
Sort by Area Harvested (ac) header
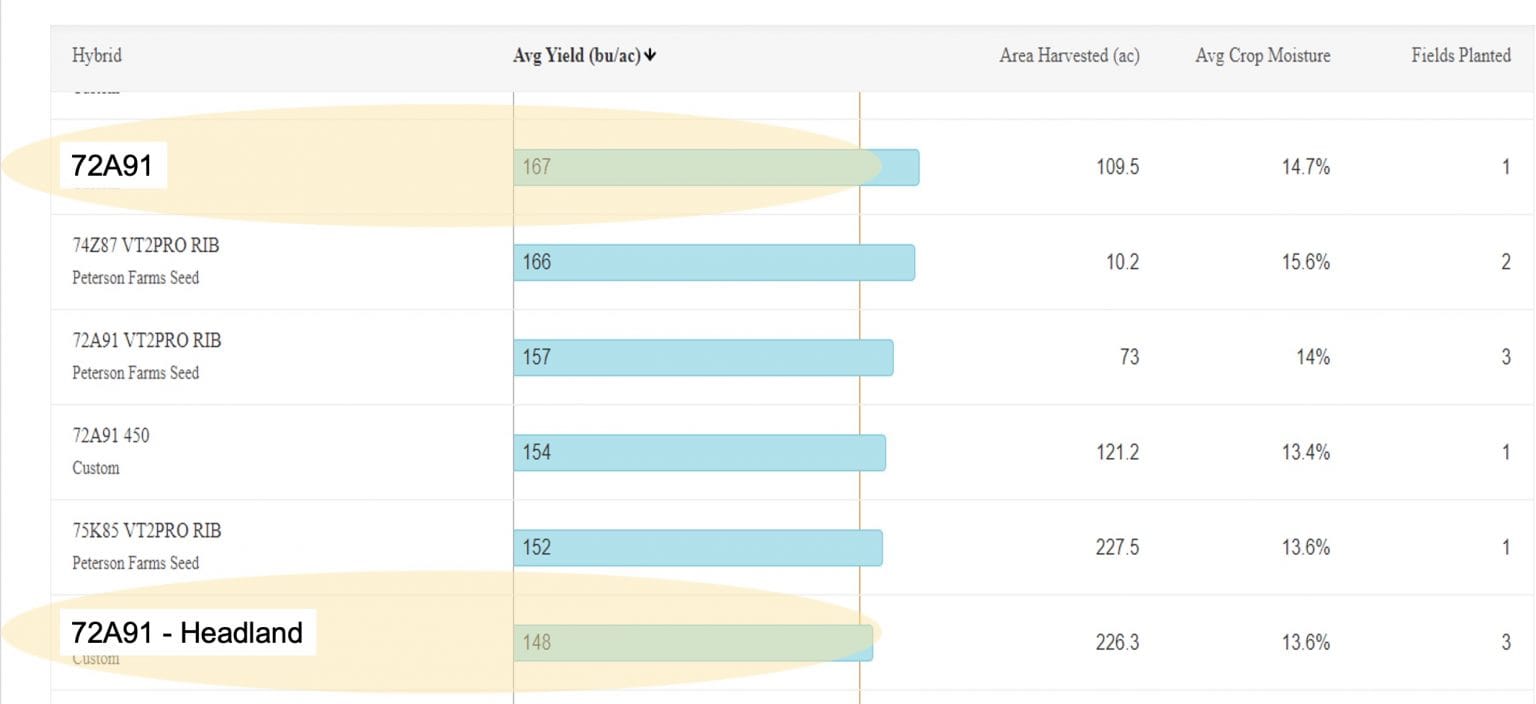(x=1068, y=56)
